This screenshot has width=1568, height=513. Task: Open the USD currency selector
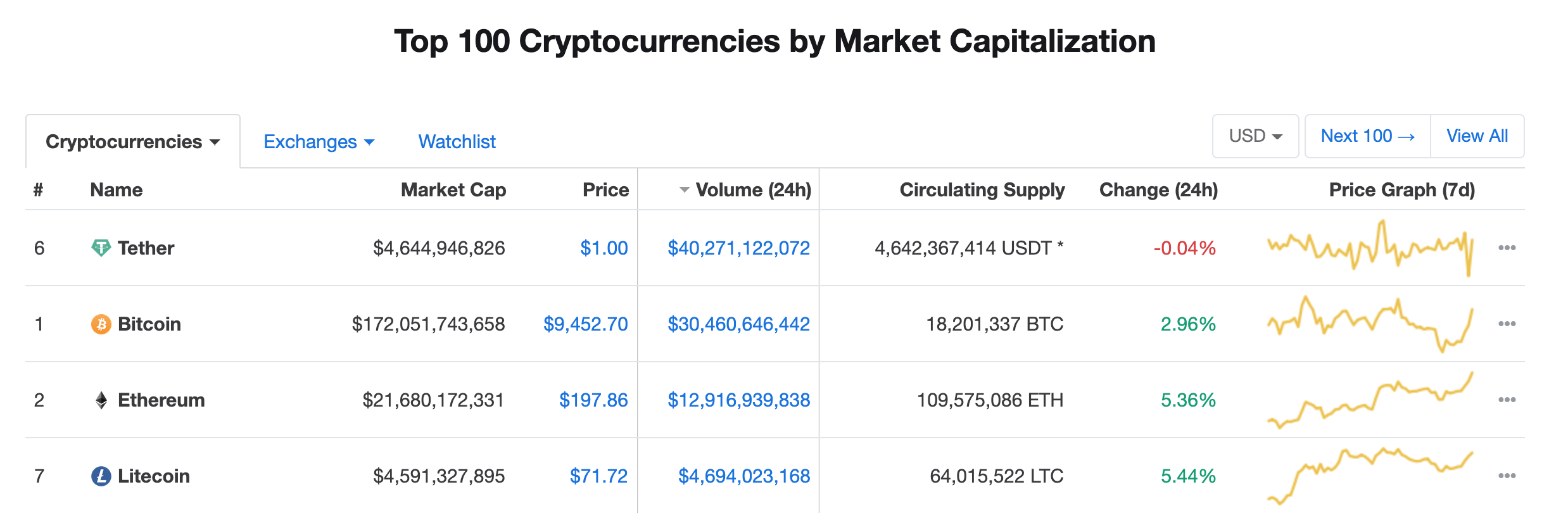tap(1255, 136)
